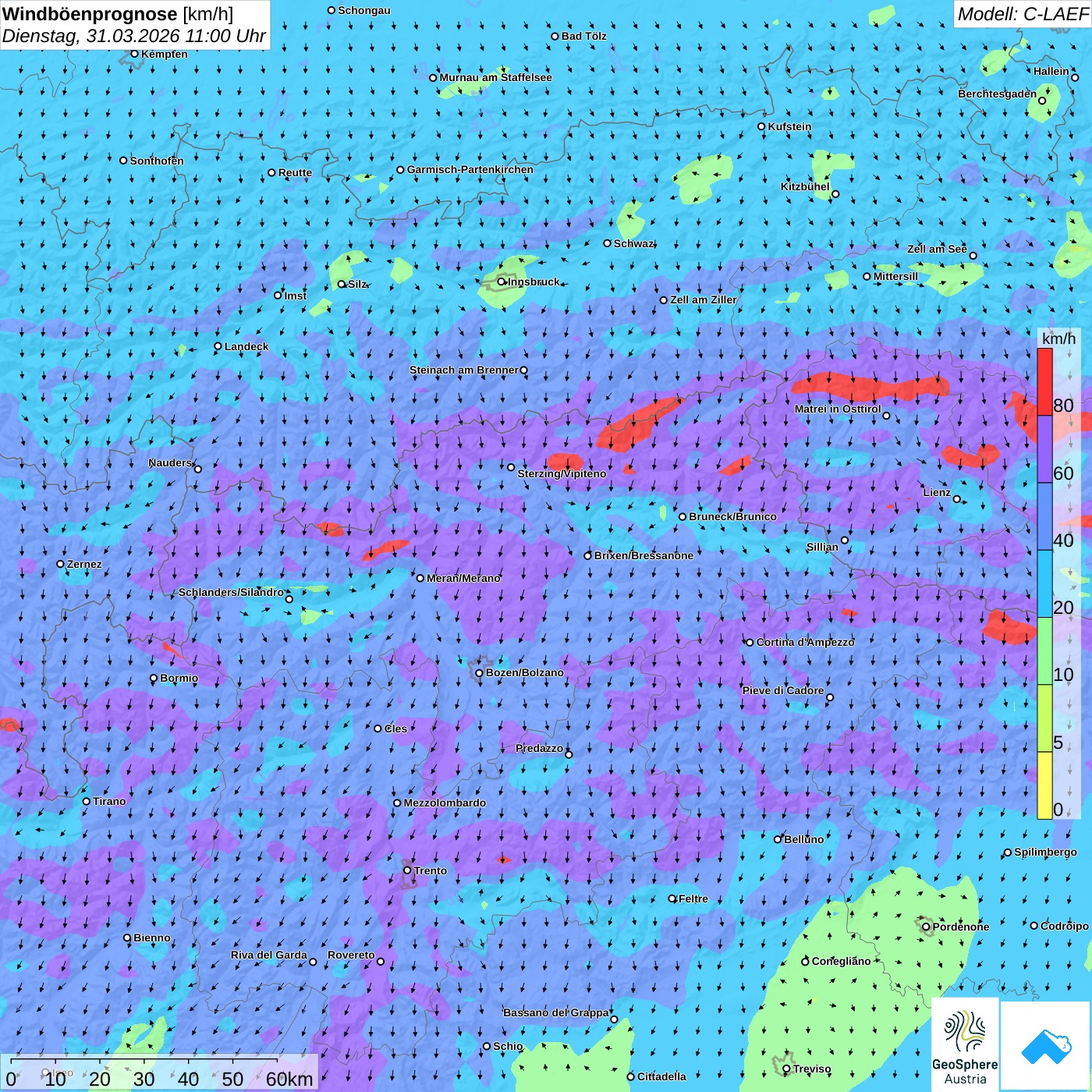Click the blue cloud-arrow logo icon

[x=1046, y=1046]
